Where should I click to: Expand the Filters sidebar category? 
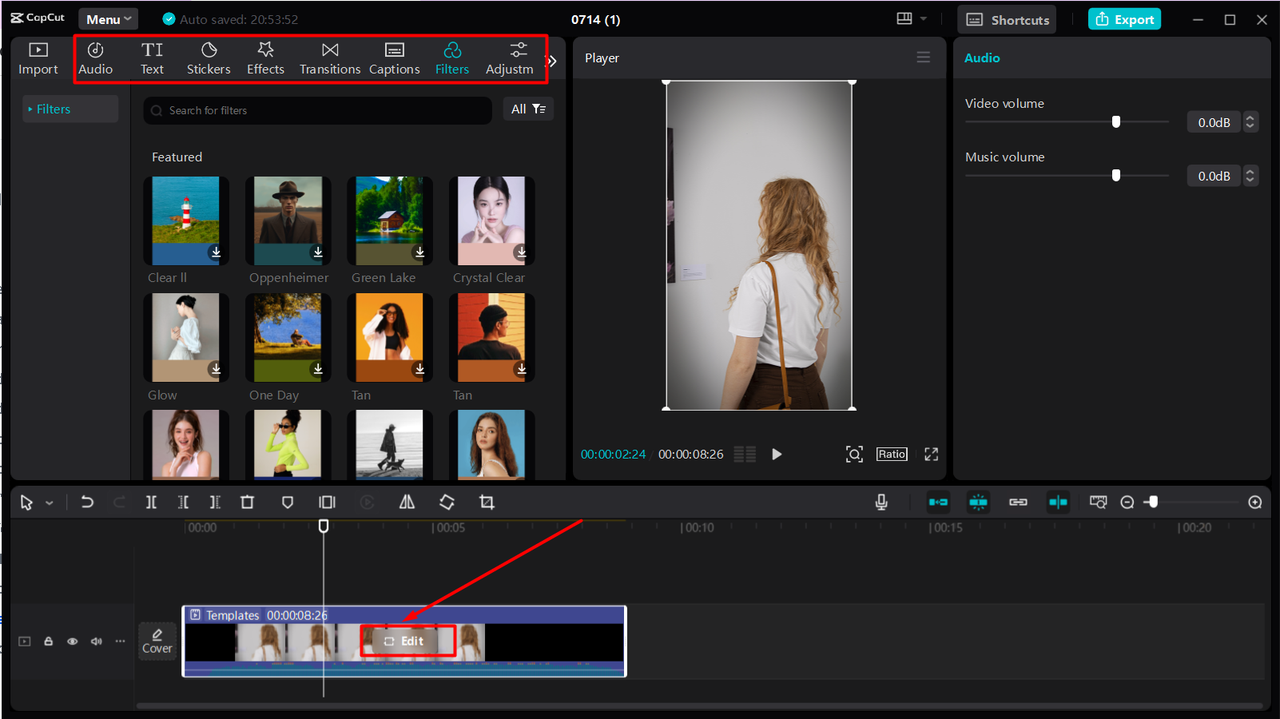pyautogui.click(x=70, y=109)
